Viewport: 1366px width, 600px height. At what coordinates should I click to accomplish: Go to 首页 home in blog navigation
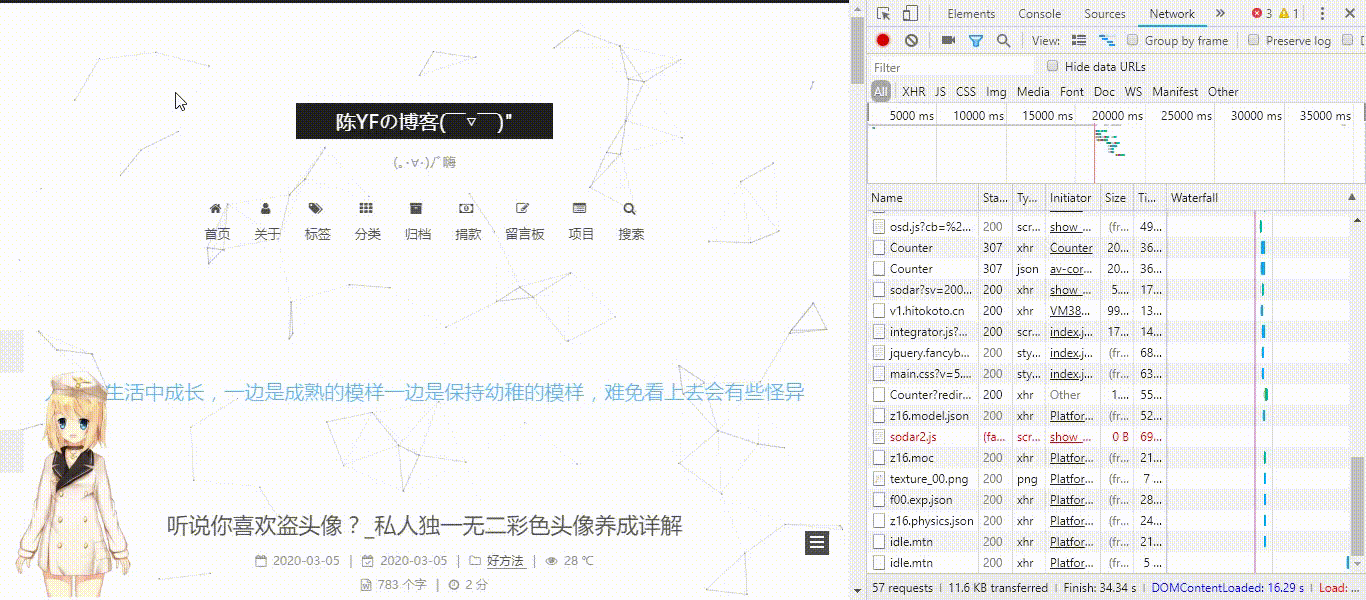(217, 221)
